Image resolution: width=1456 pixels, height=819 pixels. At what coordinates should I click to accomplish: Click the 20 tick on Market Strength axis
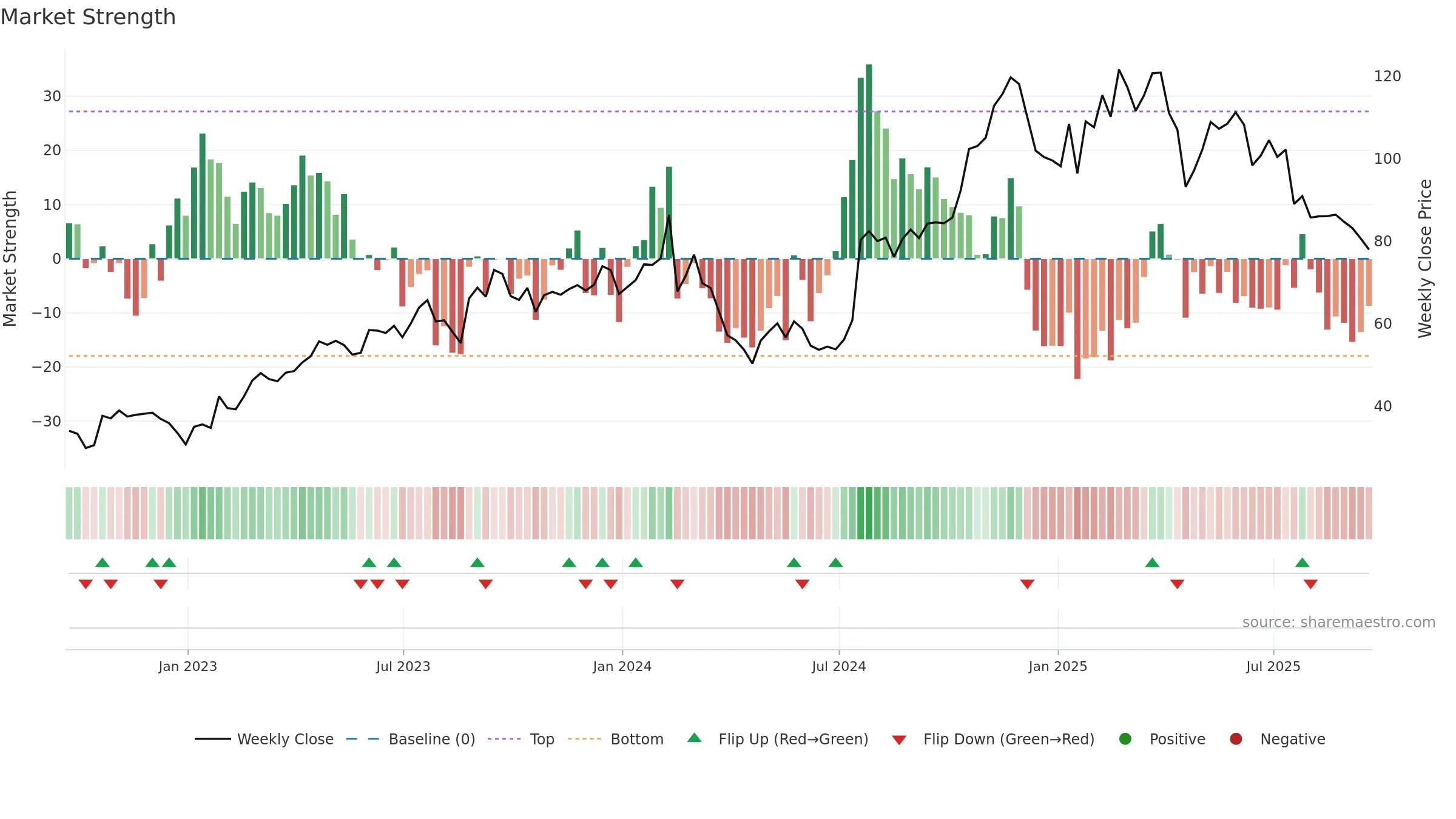pos(52,150)
